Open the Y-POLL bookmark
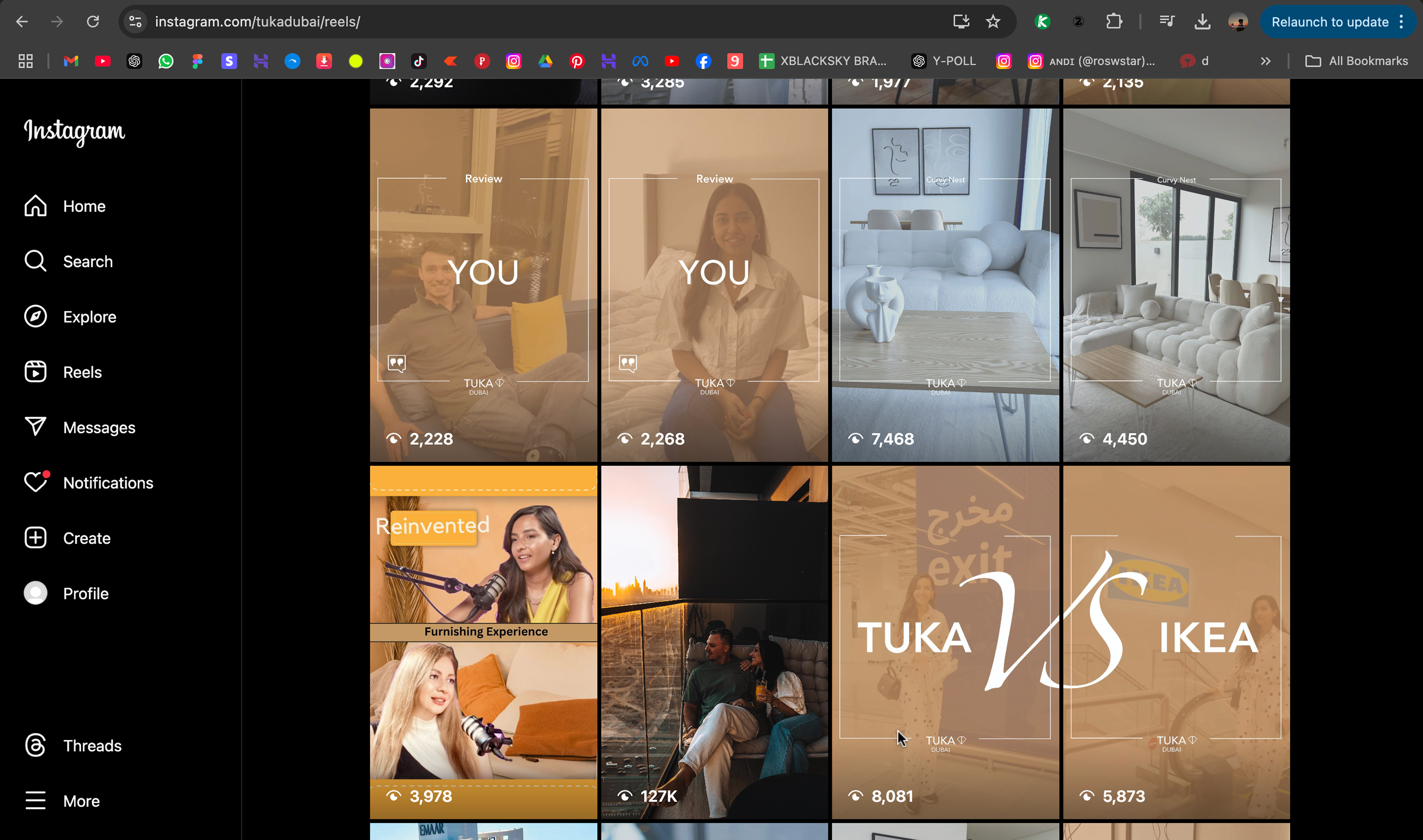The height and width of the screenshot is (840, 1423). tap(944, 61)
